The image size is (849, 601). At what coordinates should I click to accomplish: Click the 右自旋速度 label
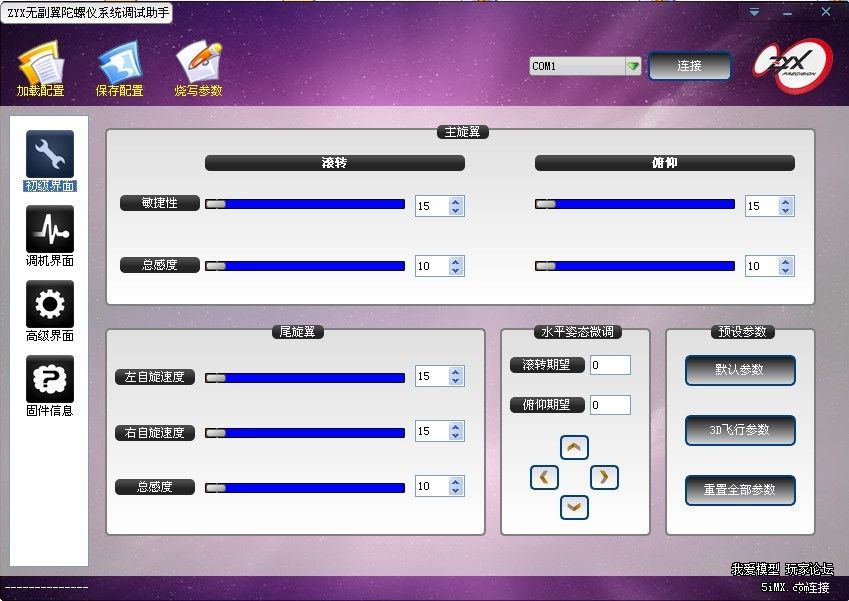click(155, 433)
